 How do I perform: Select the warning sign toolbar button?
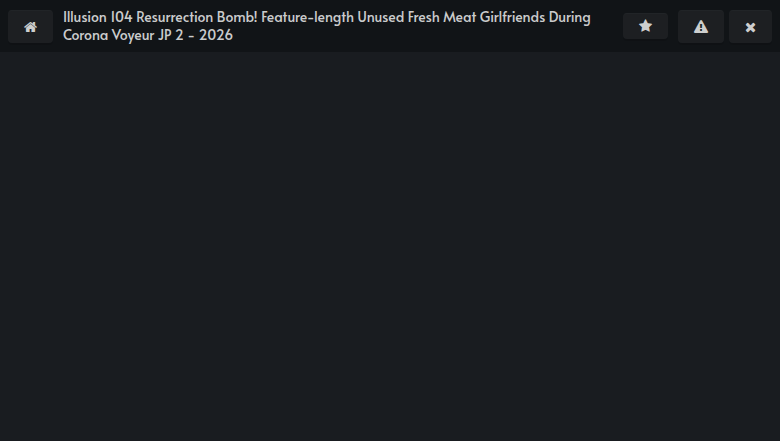pos(700,27)
